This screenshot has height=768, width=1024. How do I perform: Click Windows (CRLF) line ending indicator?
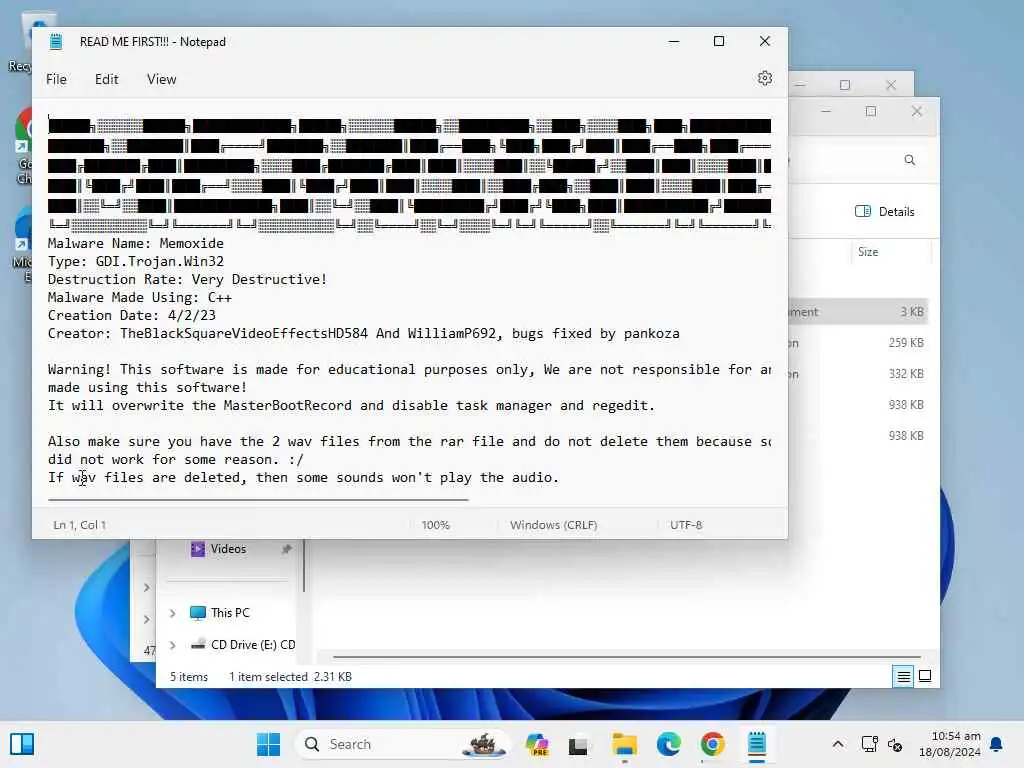point(553,524)
